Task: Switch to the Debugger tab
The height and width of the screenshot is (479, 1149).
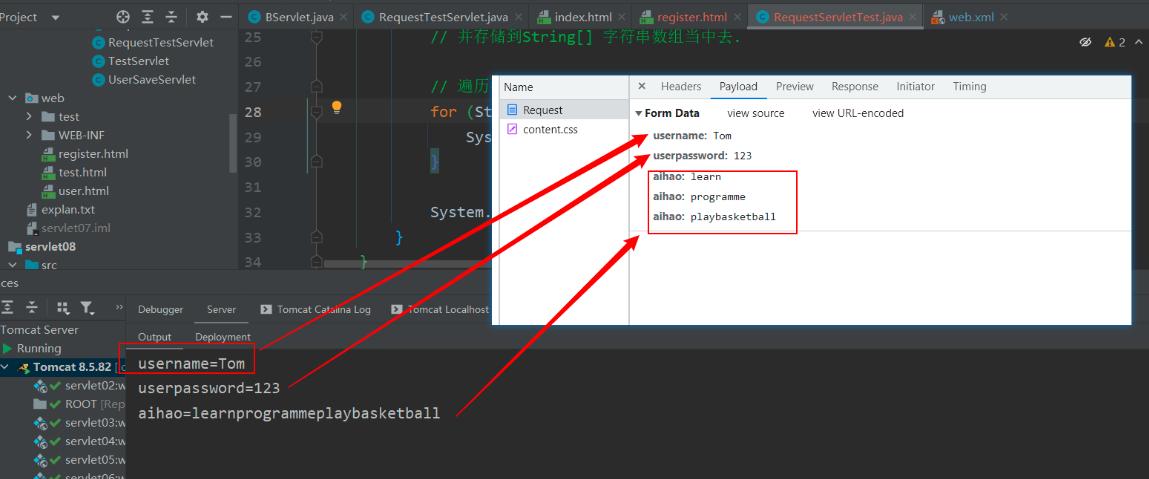Action: (160, 309)
